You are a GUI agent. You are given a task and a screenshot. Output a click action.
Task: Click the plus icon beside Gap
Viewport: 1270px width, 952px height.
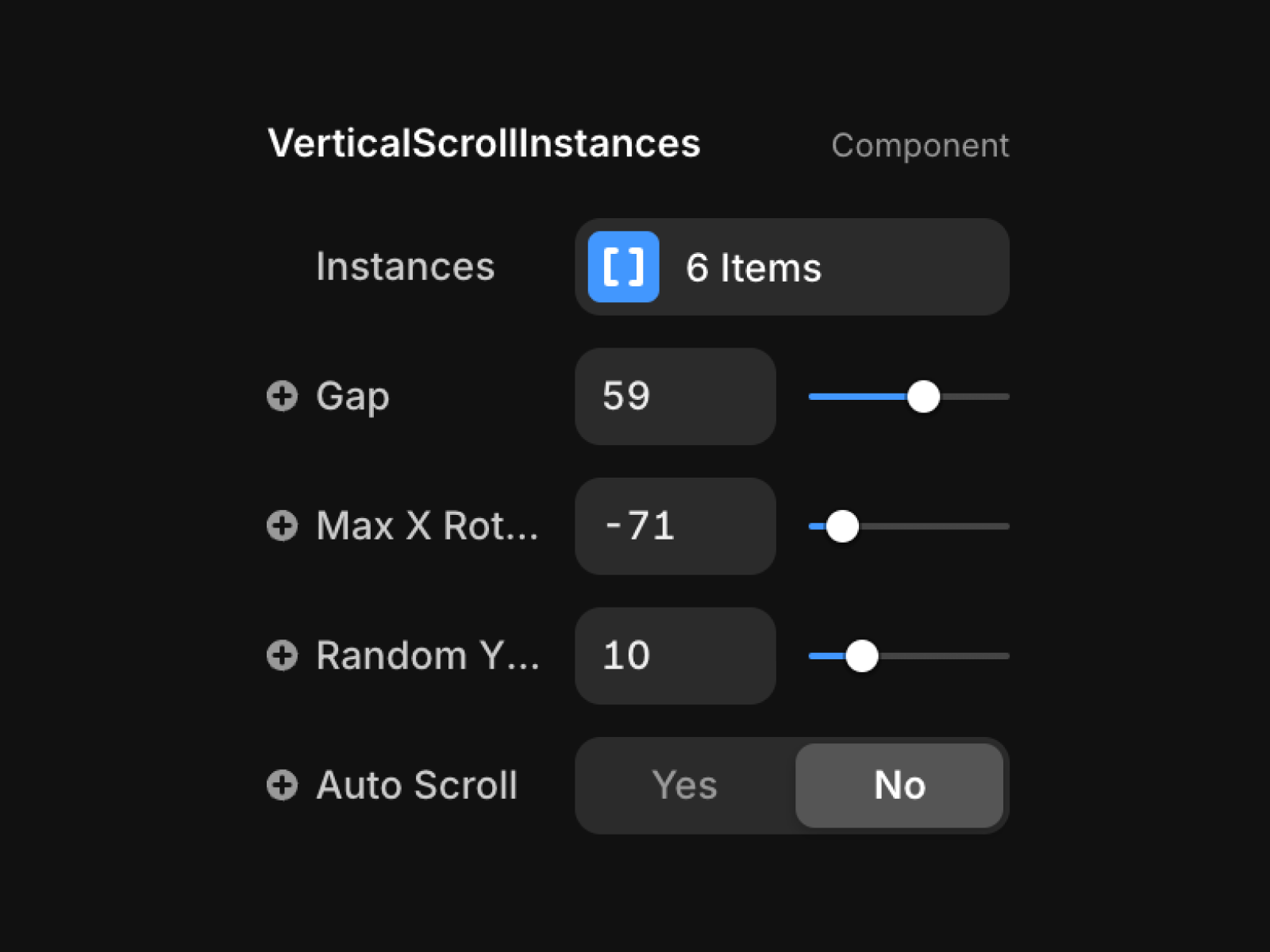(282, 396)
